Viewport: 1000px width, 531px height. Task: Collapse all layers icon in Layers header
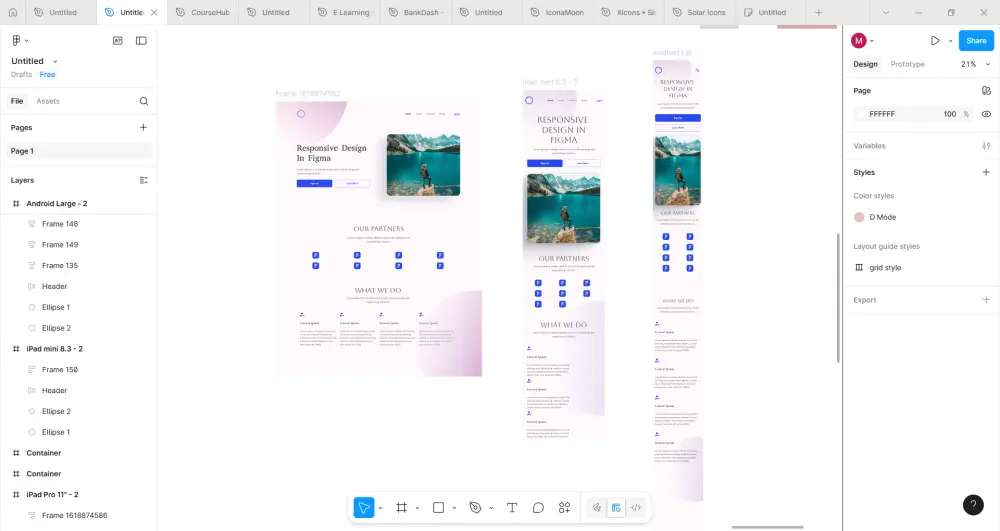[143, 180]
